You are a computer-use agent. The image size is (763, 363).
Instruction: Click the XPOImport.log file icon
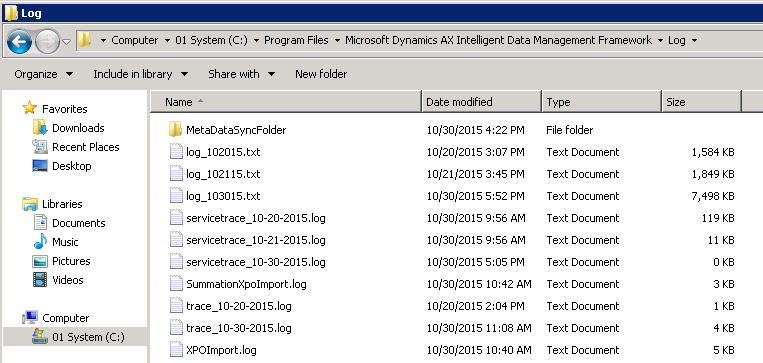pyautogui.click(x=176, y=349)
